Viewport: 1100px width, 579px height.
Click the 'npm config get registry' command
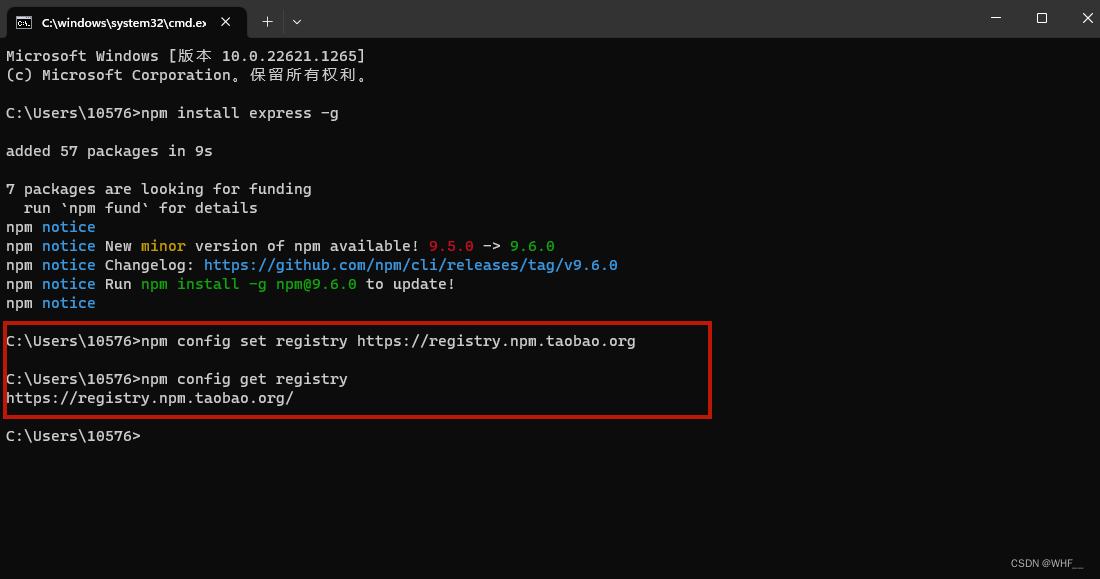pyautogui.click(x=244, y=379)
